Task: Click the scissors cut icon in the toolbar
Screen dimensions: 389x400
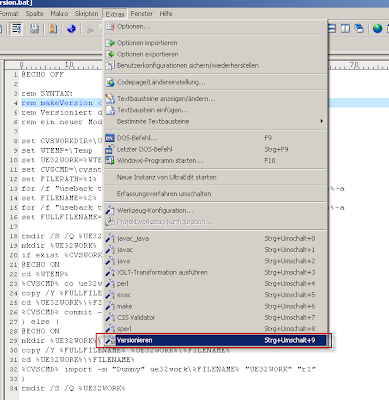Action: point(90,29)
